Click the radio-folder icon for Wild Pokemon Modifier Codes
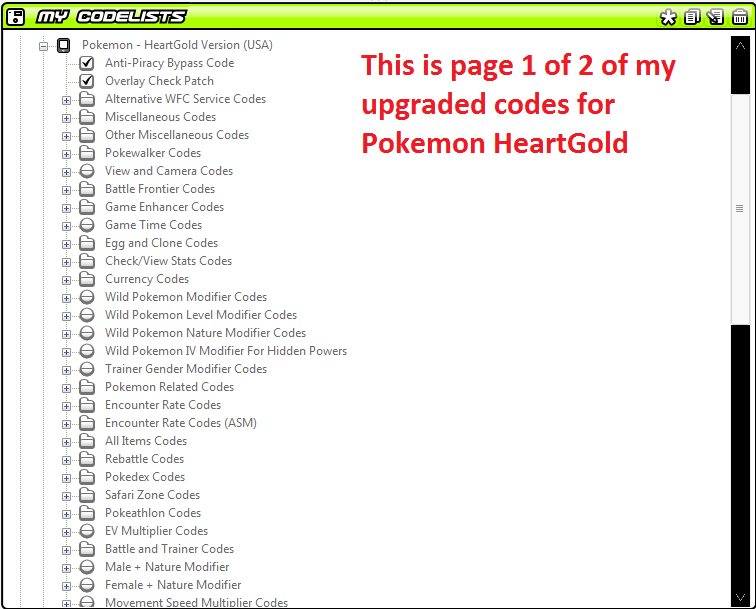 point(87,297)
